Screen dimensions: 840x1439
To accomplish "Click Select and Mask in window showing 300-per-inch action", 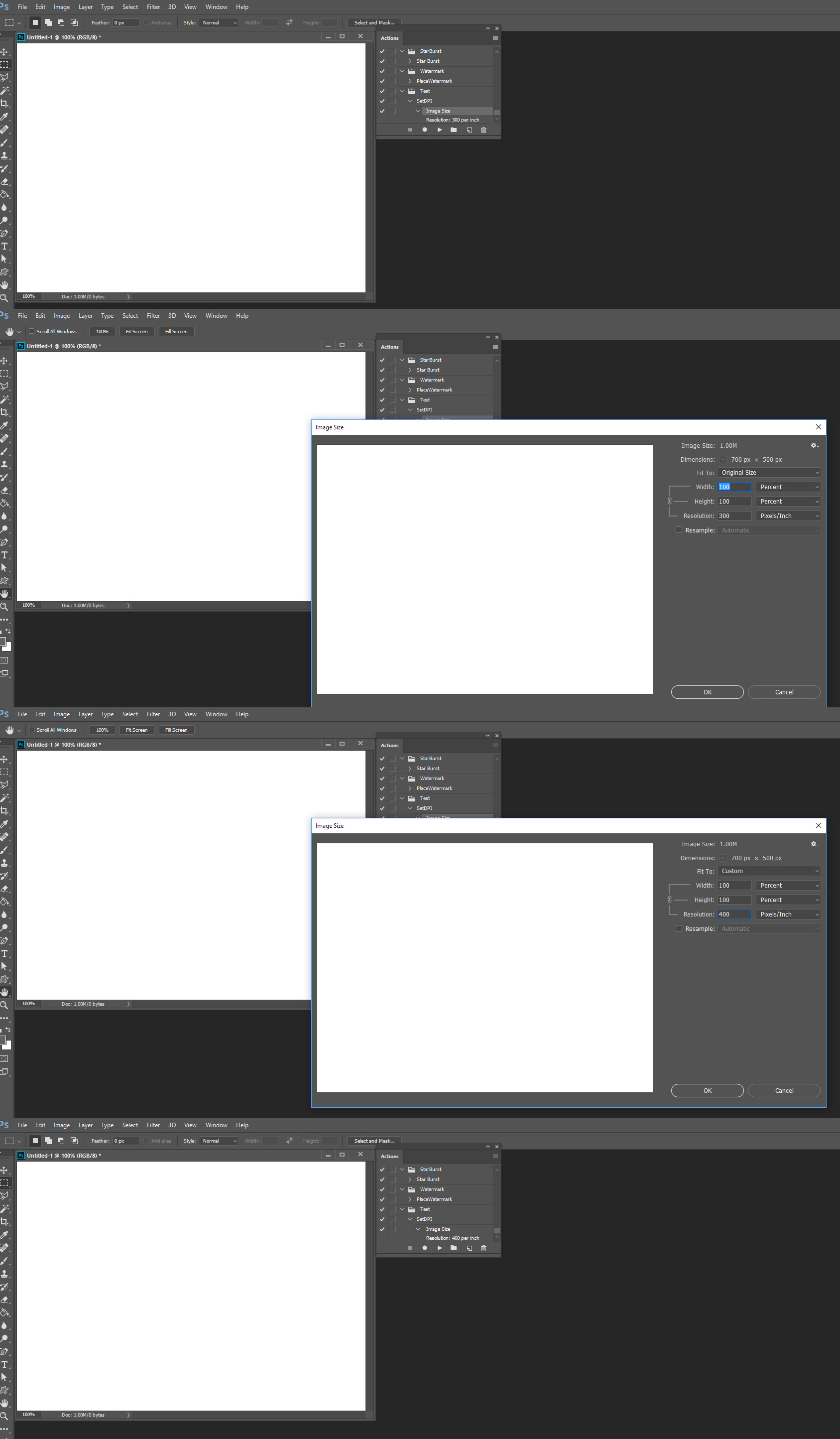I will click(374, 23).
